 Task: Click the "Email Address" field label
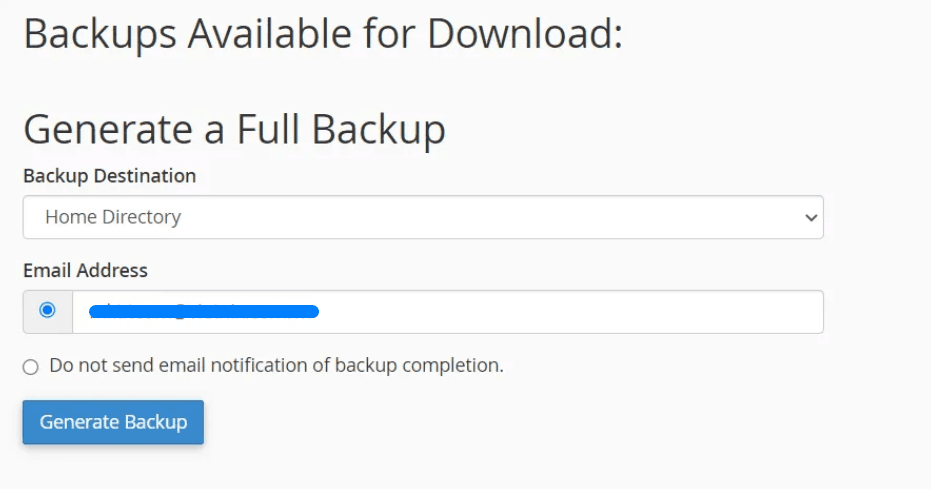(x=85, y=270)
